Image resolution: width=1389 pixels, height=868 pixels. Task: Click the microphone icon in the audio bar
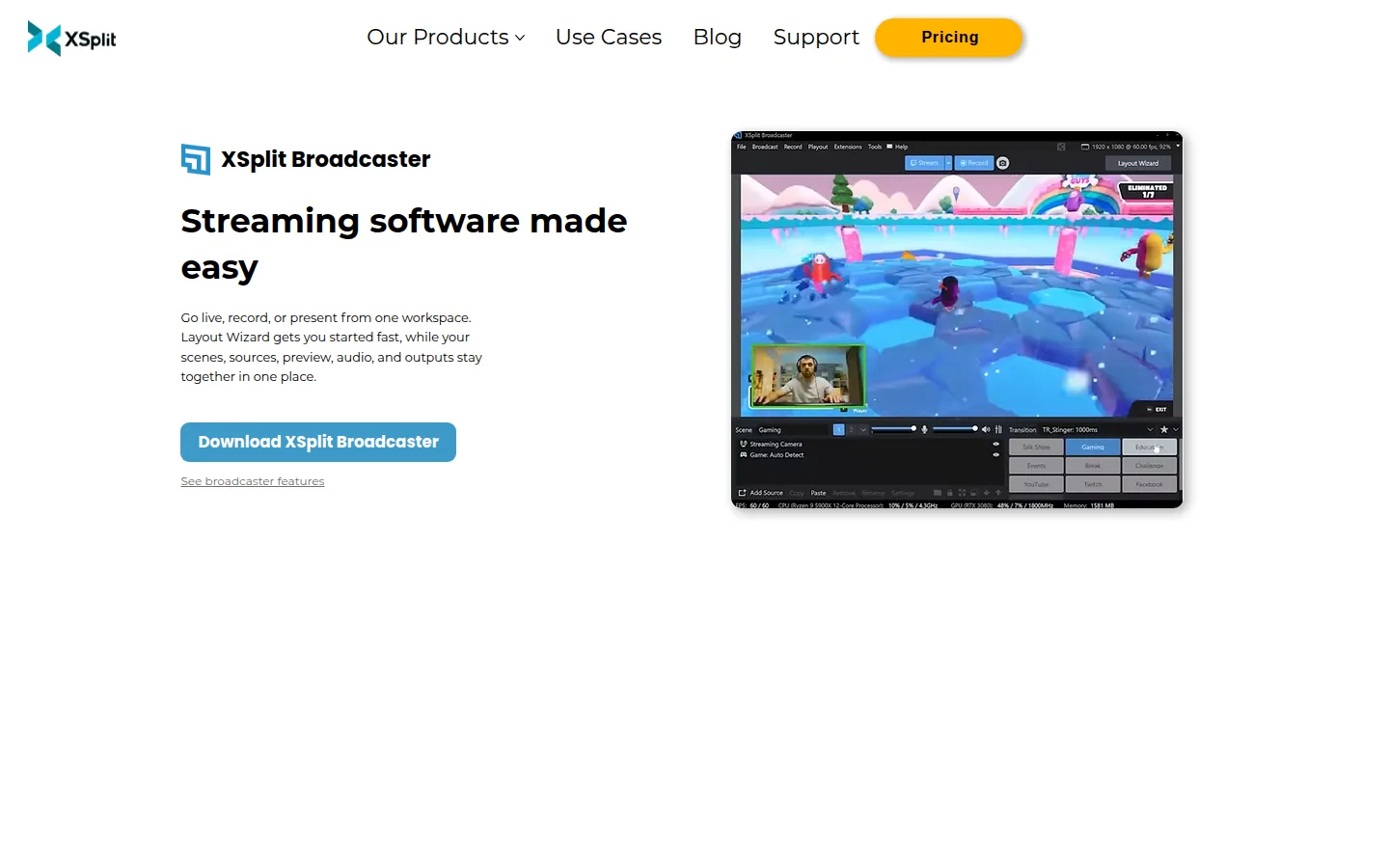(924, 429)
